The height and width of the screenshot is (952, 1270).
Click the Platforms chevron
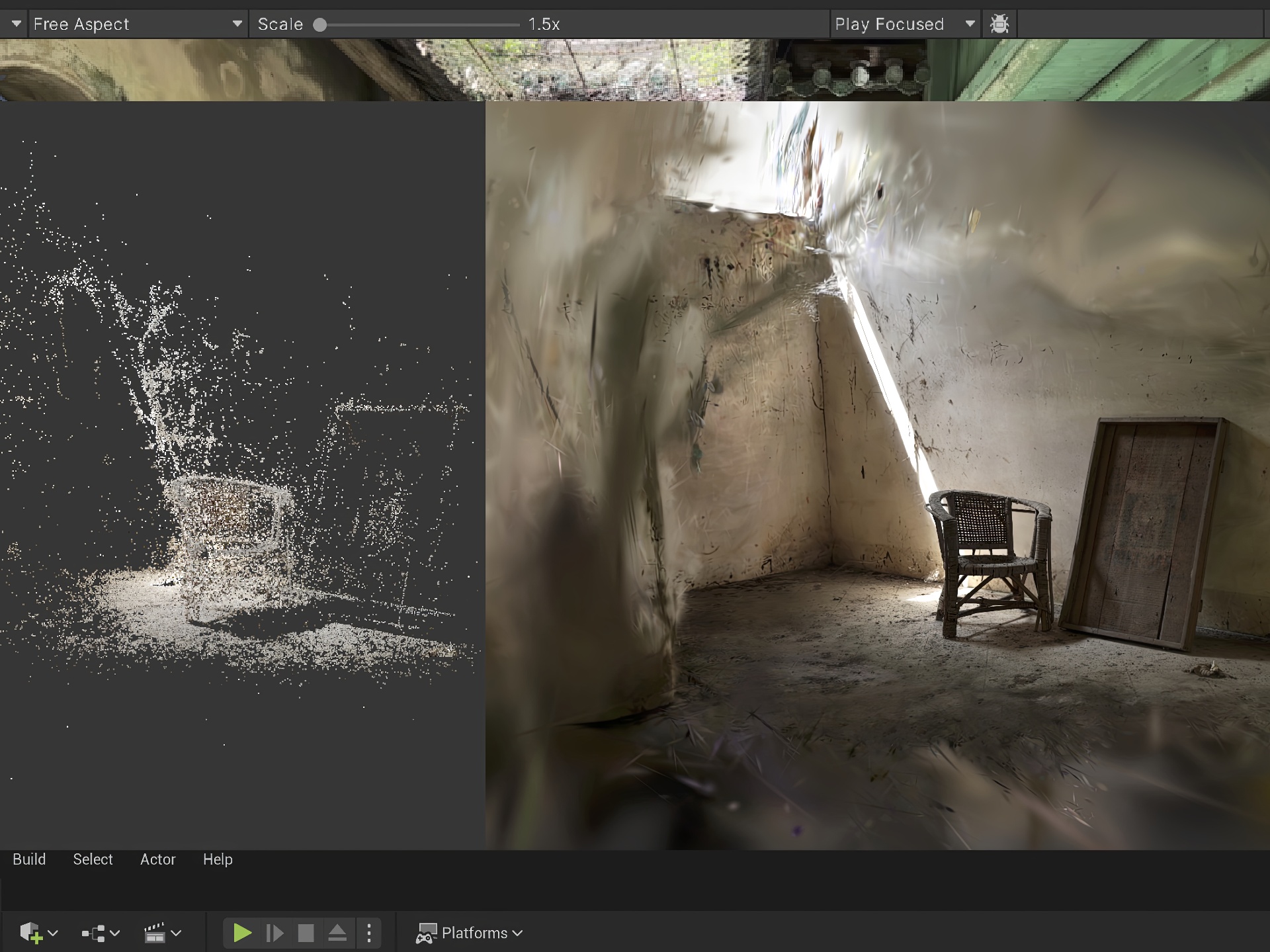[x=518, y=933]
